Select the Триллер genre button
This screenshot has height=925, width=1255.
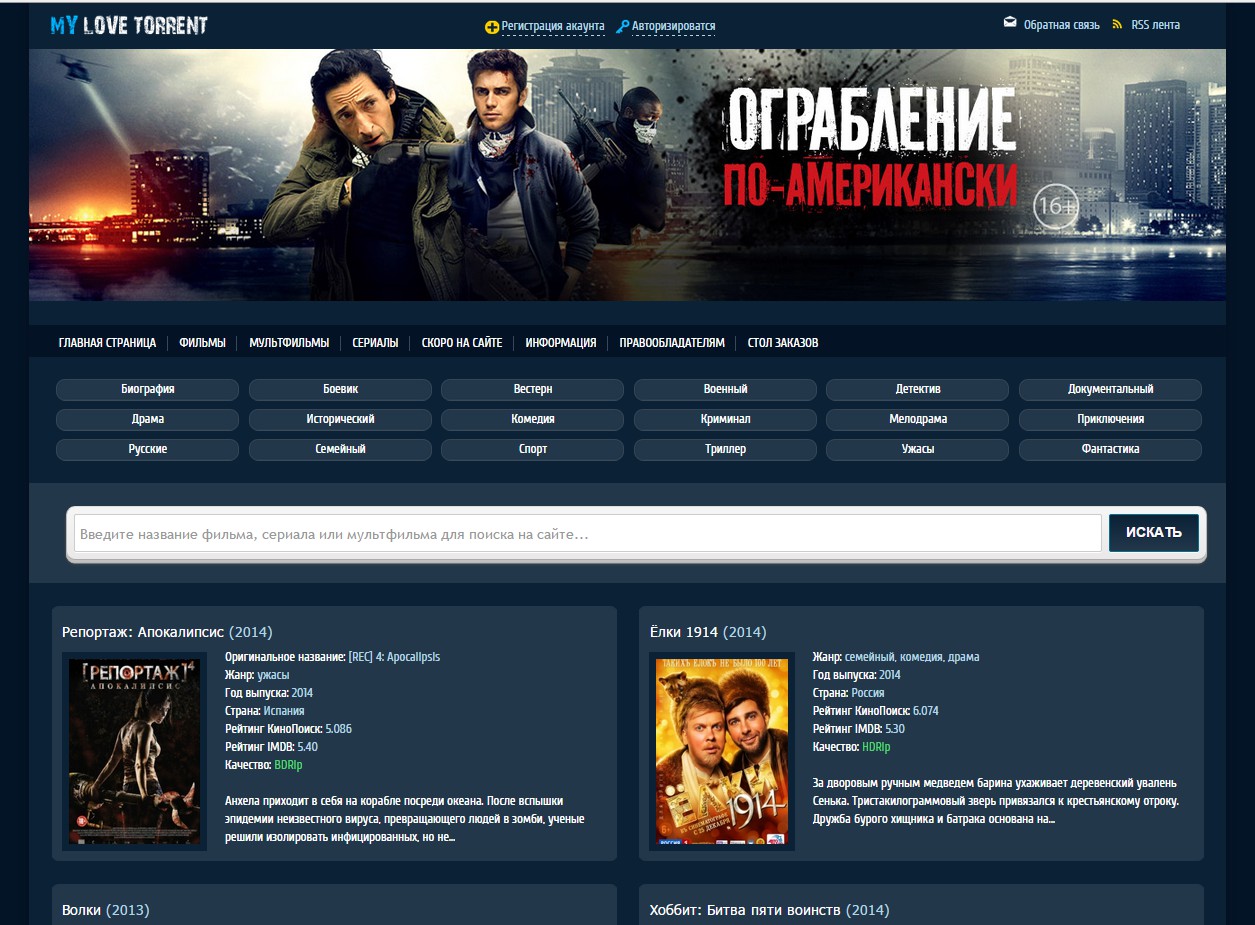pyautogui.click(x=725, y=449)
